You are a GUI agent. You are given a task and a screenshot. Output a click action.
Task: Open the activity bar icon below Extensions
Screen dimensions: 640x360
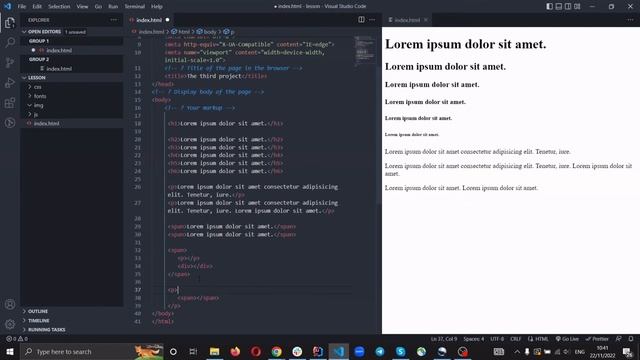[x=10, y=122]
